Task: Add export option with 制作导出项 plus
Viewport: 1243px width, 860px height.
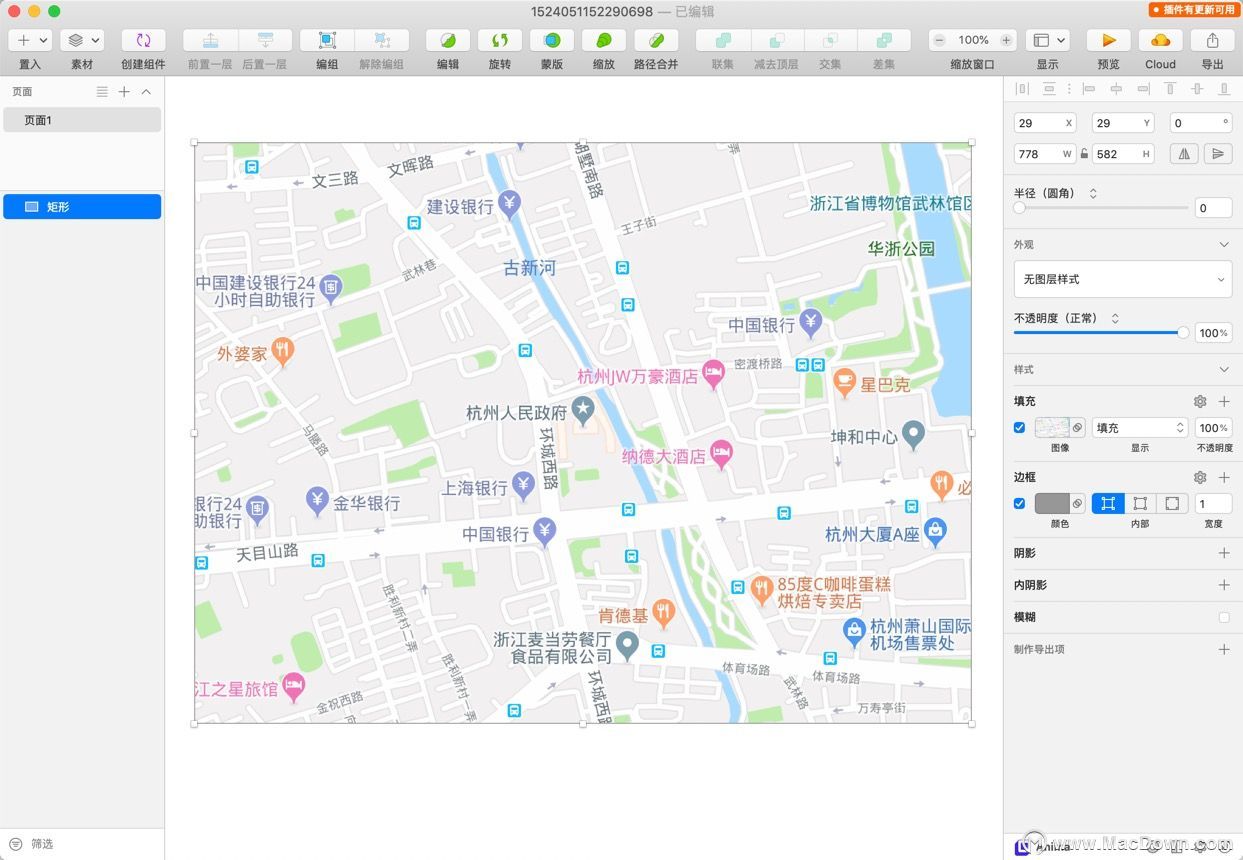Action: 1224,649
